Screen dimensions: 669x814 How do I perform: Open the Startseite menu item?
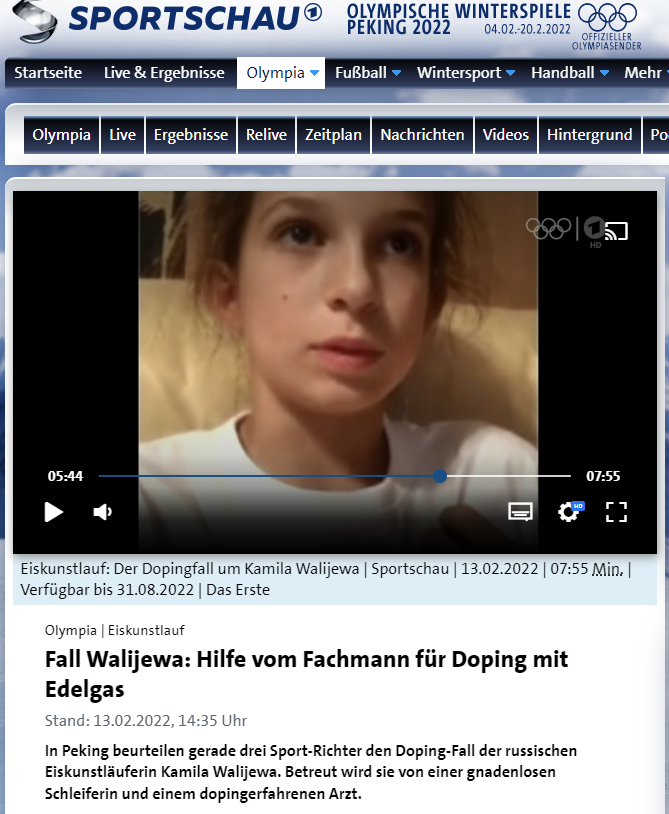click(48, 73)
